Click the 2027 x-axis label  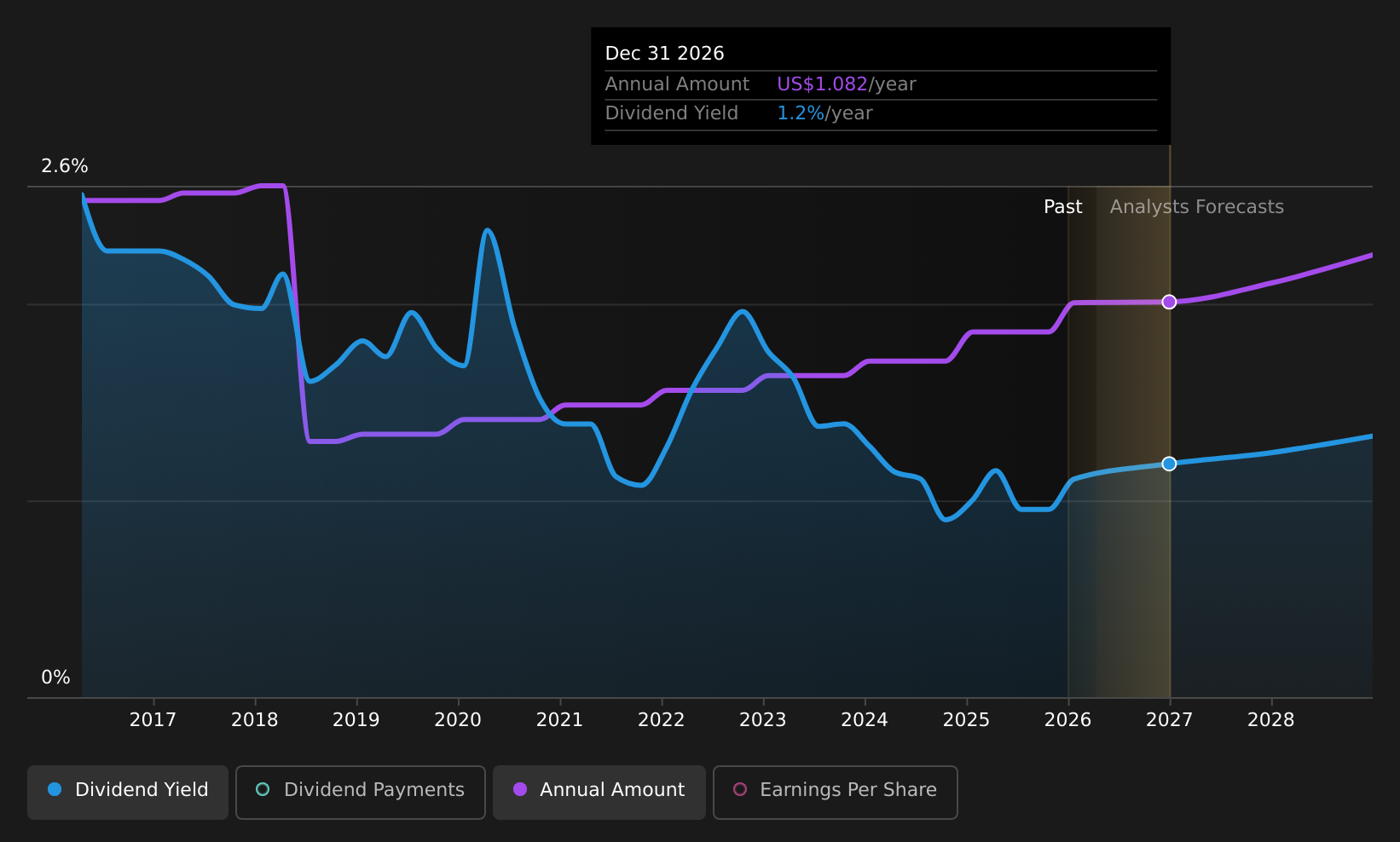(1170, 720)
